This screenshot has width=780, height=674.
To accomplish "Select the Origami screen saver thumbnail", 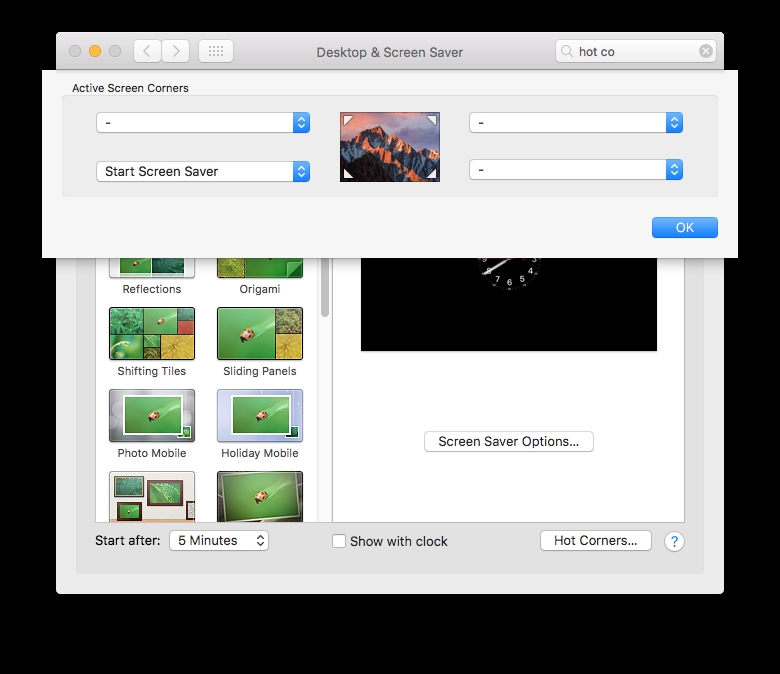I will 260,267.
